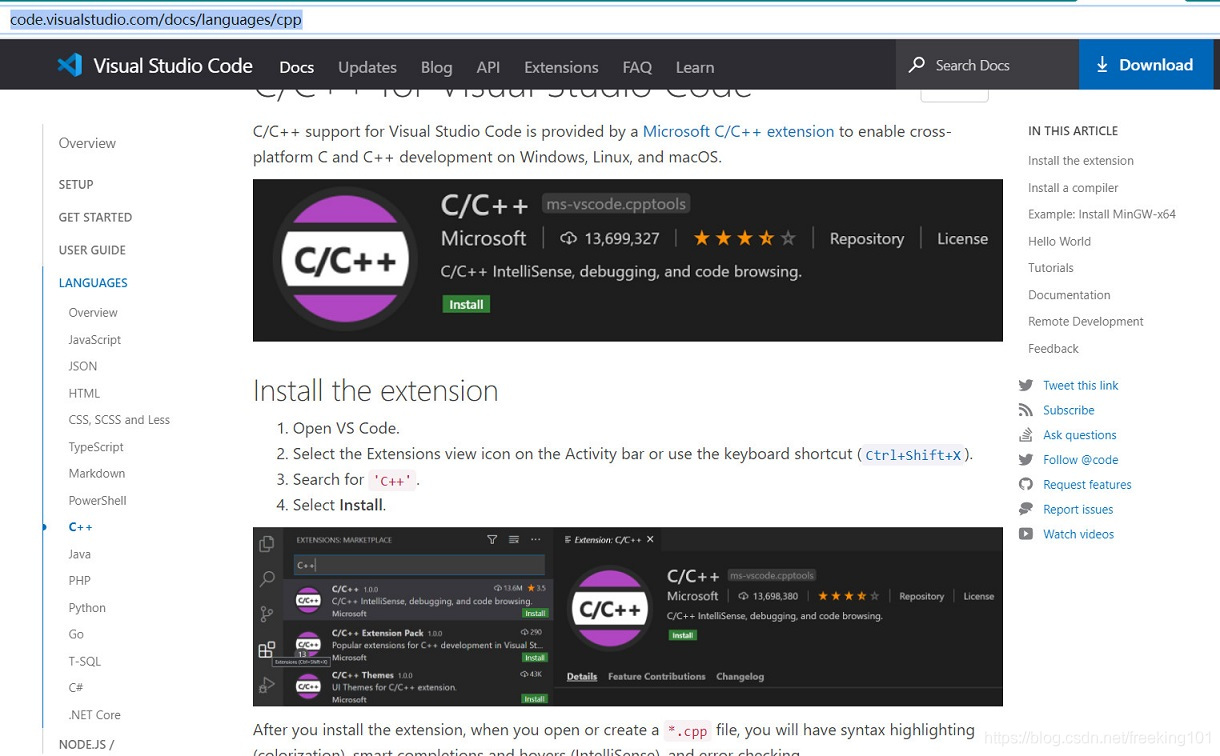Click the Twitter icon beside Follow @code
Screen dimensions: 1220x756
click(1027, 459)
